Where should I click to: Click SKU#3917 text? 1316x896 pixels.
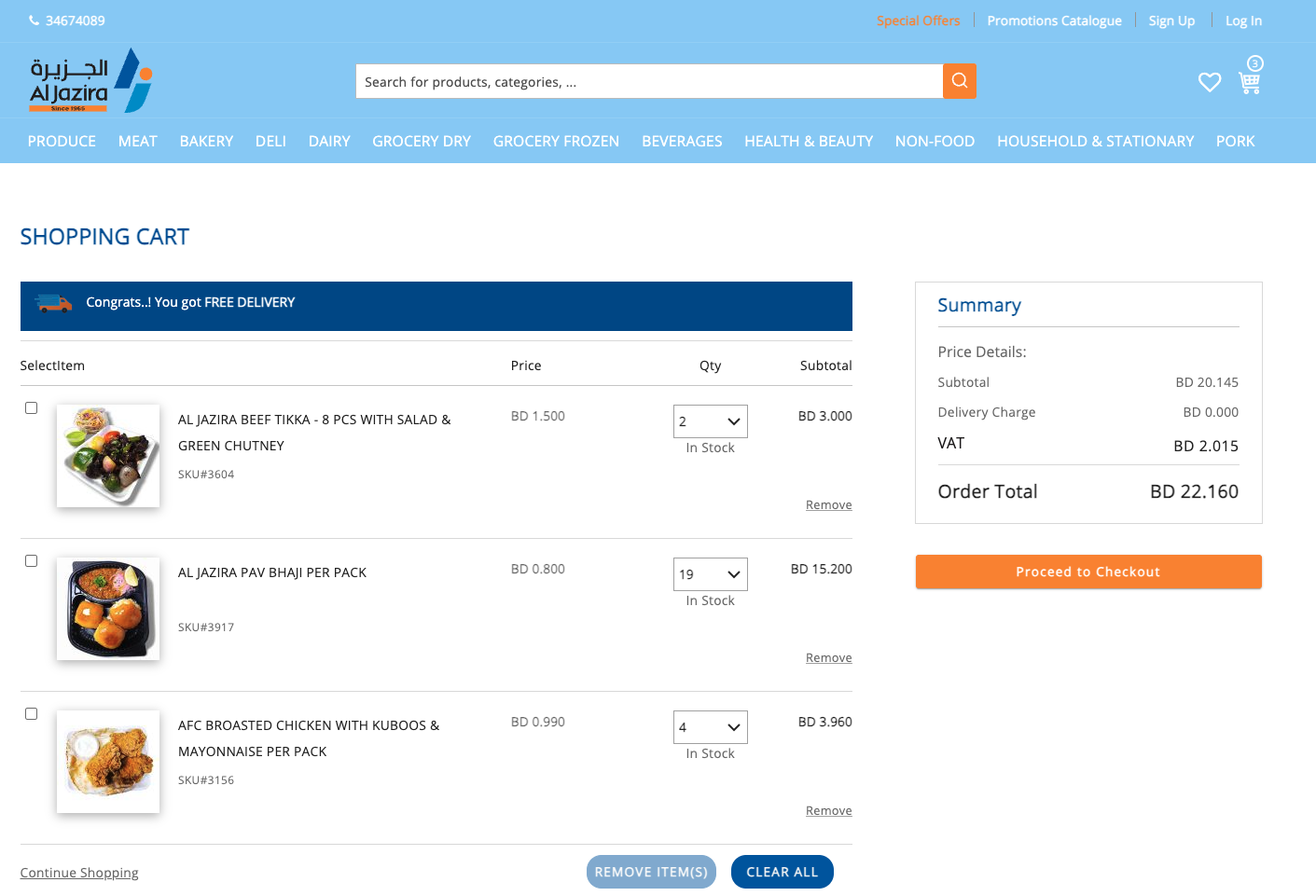point(206,627)
